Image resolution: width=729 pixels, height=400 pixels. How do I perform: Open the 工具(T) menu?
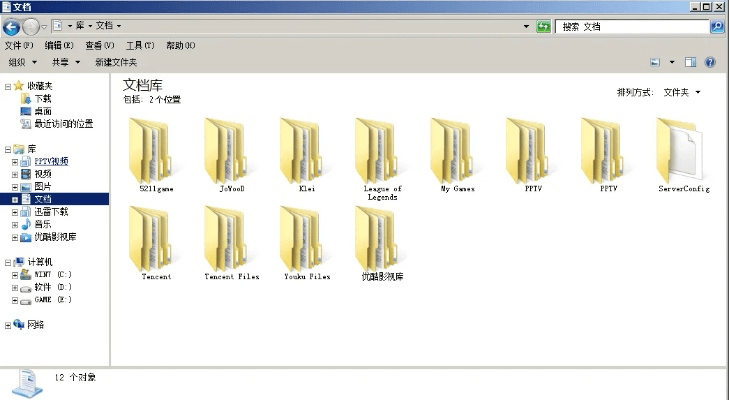coord(140,45)
